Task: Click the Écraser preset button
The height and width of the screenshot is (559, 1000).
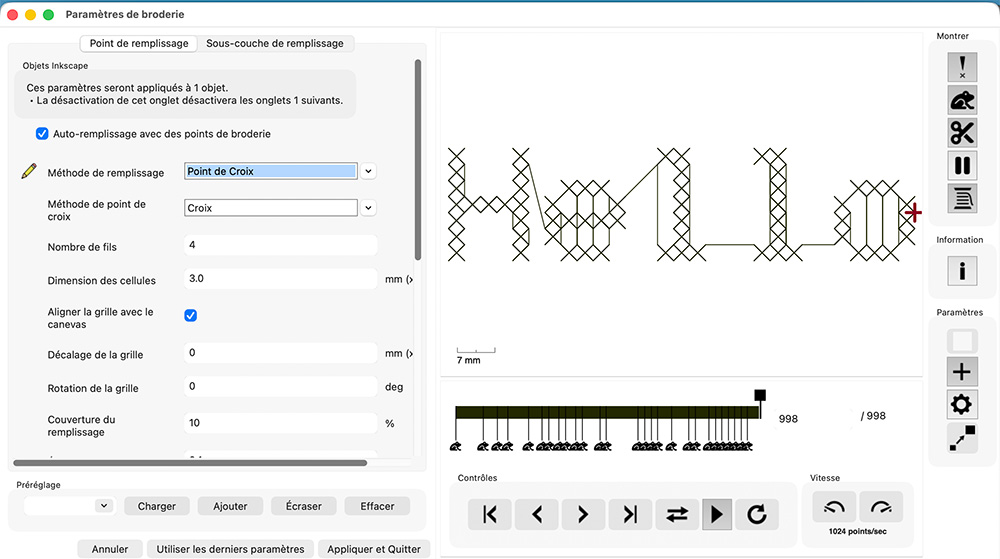Action: (x=304, y=506)
